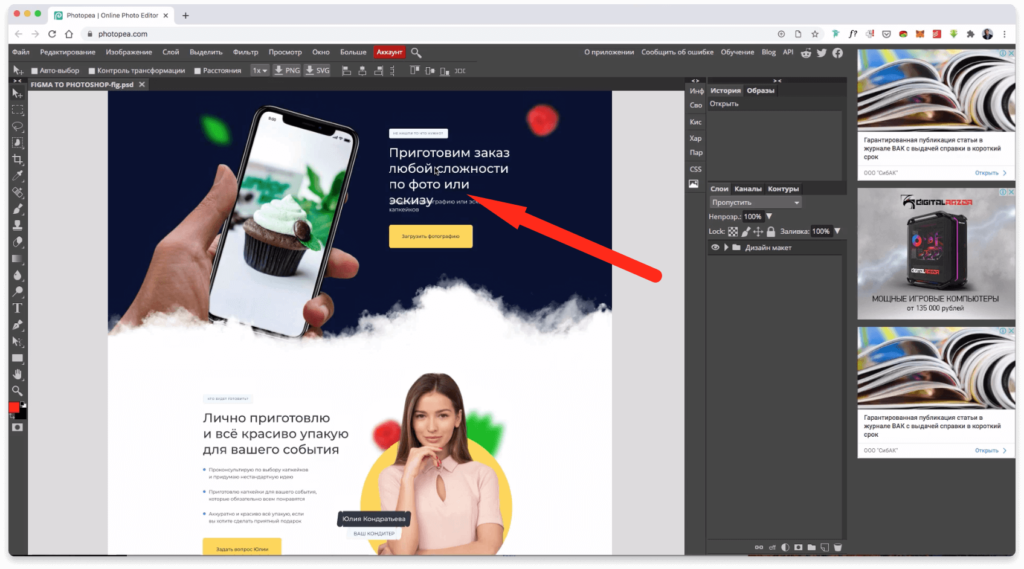The width and height of the screenshot is (1024, 569).
Task: Expand the Дизайн макет folder
Action: (x=726, y=247)
